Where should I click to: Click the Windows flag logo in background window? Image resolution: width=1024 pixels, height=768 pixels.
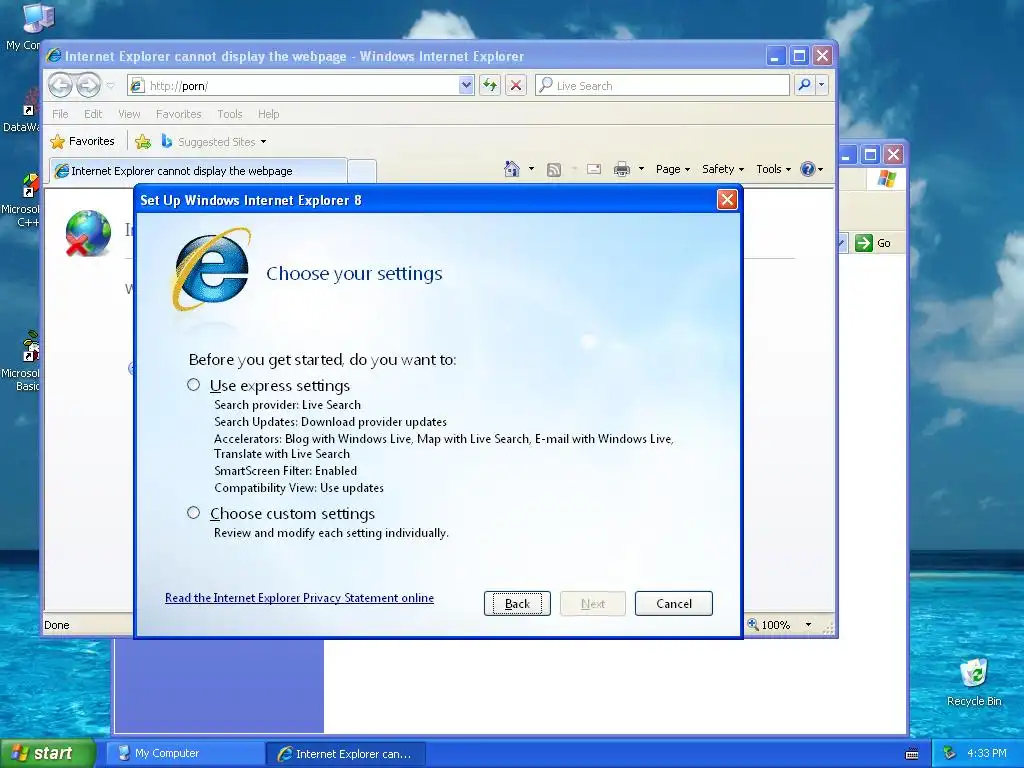point(887,178)
